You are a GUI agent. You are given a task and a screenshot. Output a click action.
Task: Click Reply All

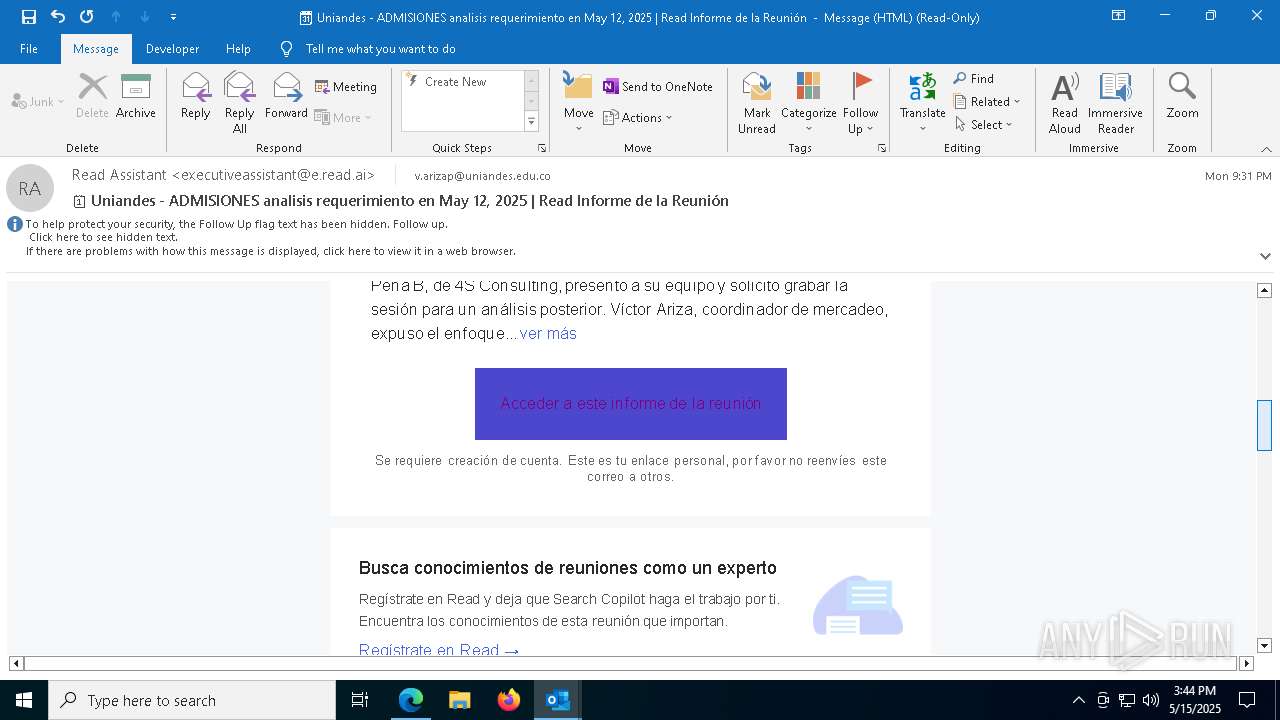point(240,103)
